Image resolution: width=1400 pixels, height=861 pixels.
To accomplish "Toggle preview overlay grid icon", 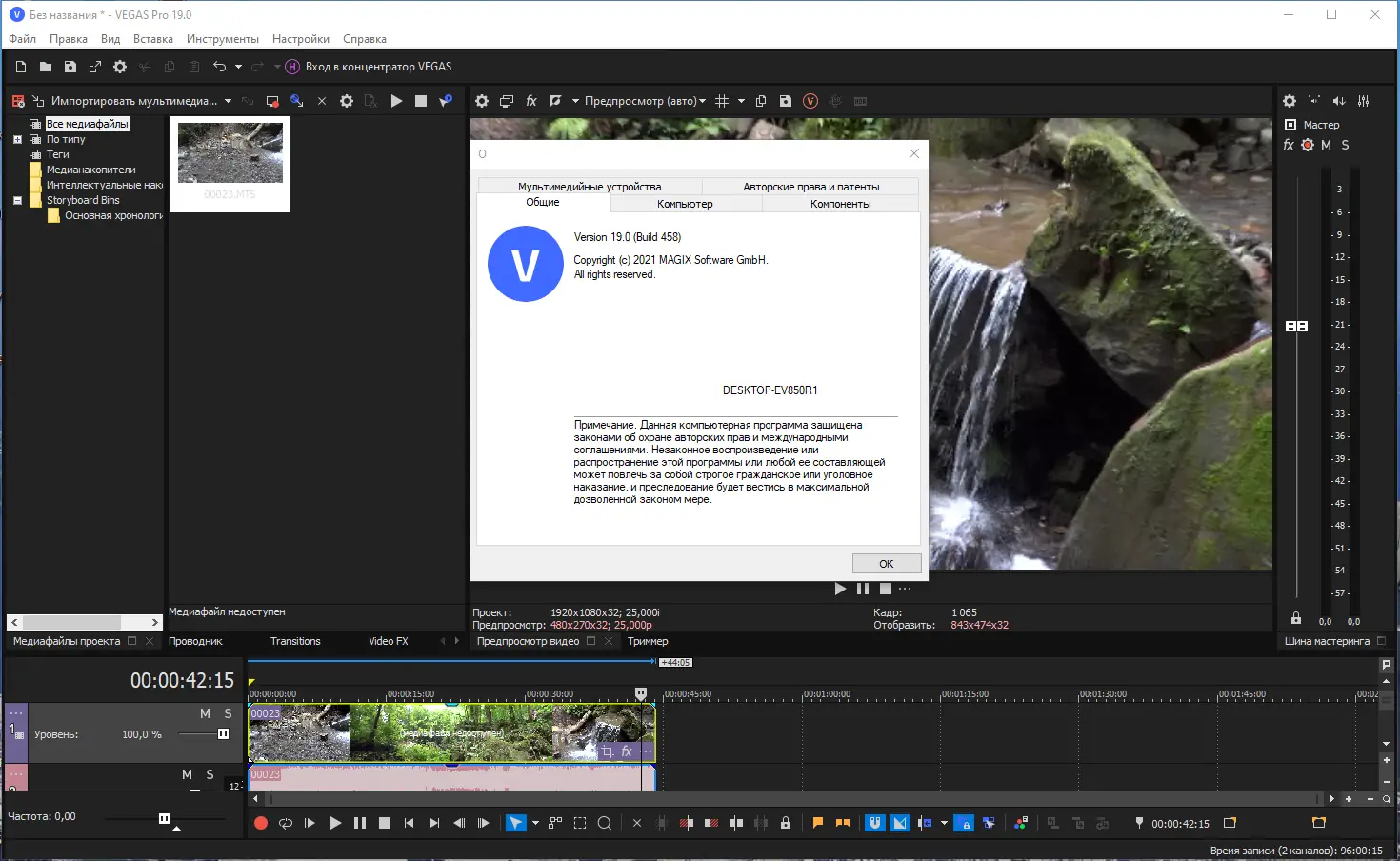I will [722, 101].
